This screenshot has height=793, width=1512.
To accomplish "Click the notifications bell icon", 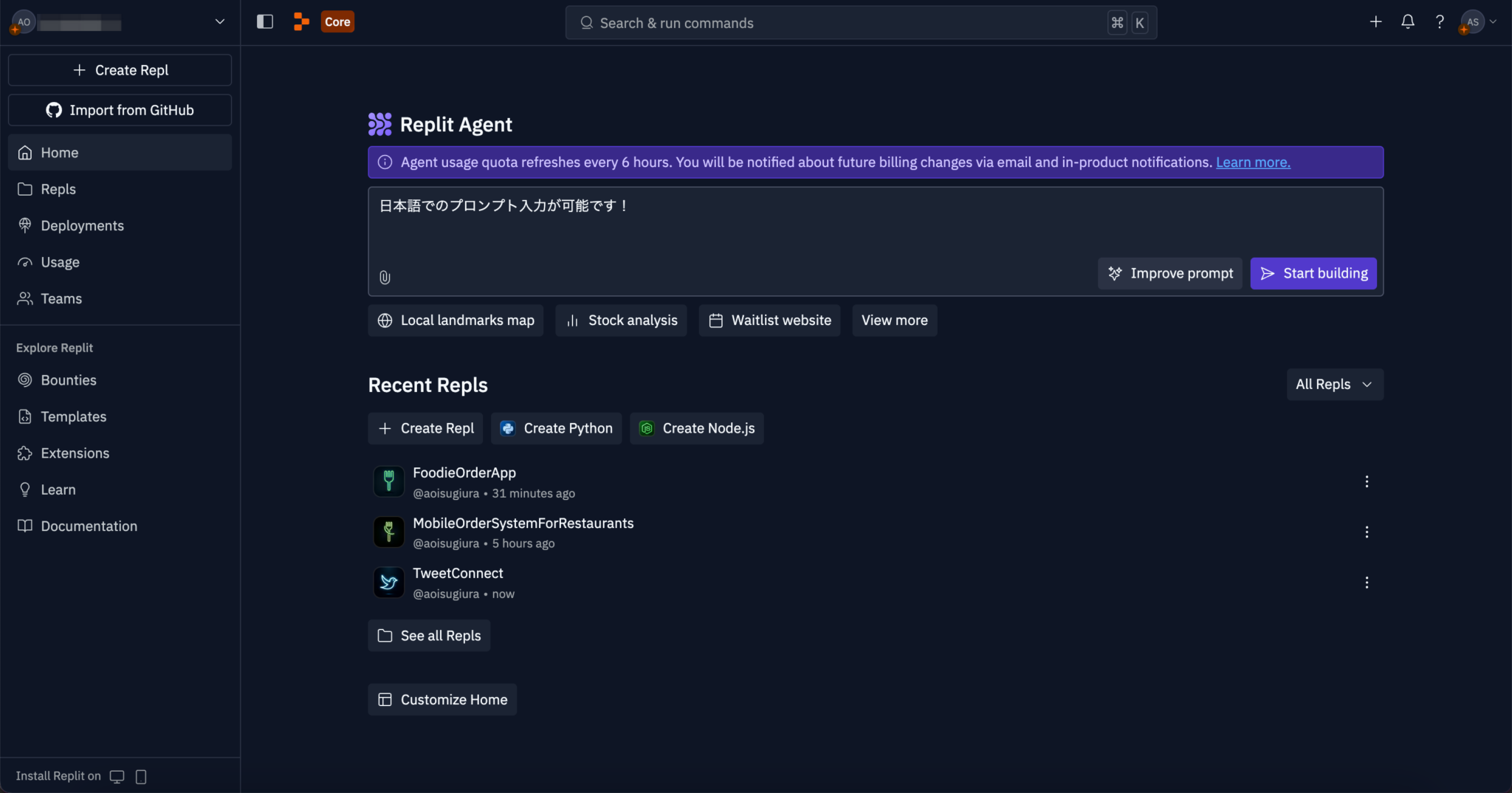I will click(x=1407, y=22).
